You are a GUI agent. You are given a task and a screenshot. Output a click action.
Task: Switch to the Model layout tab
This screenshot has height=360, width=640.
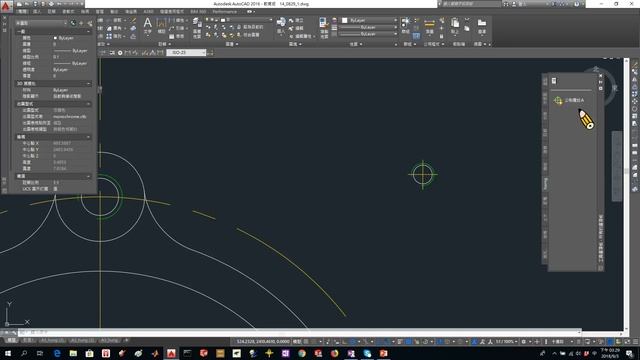(11, 340)
